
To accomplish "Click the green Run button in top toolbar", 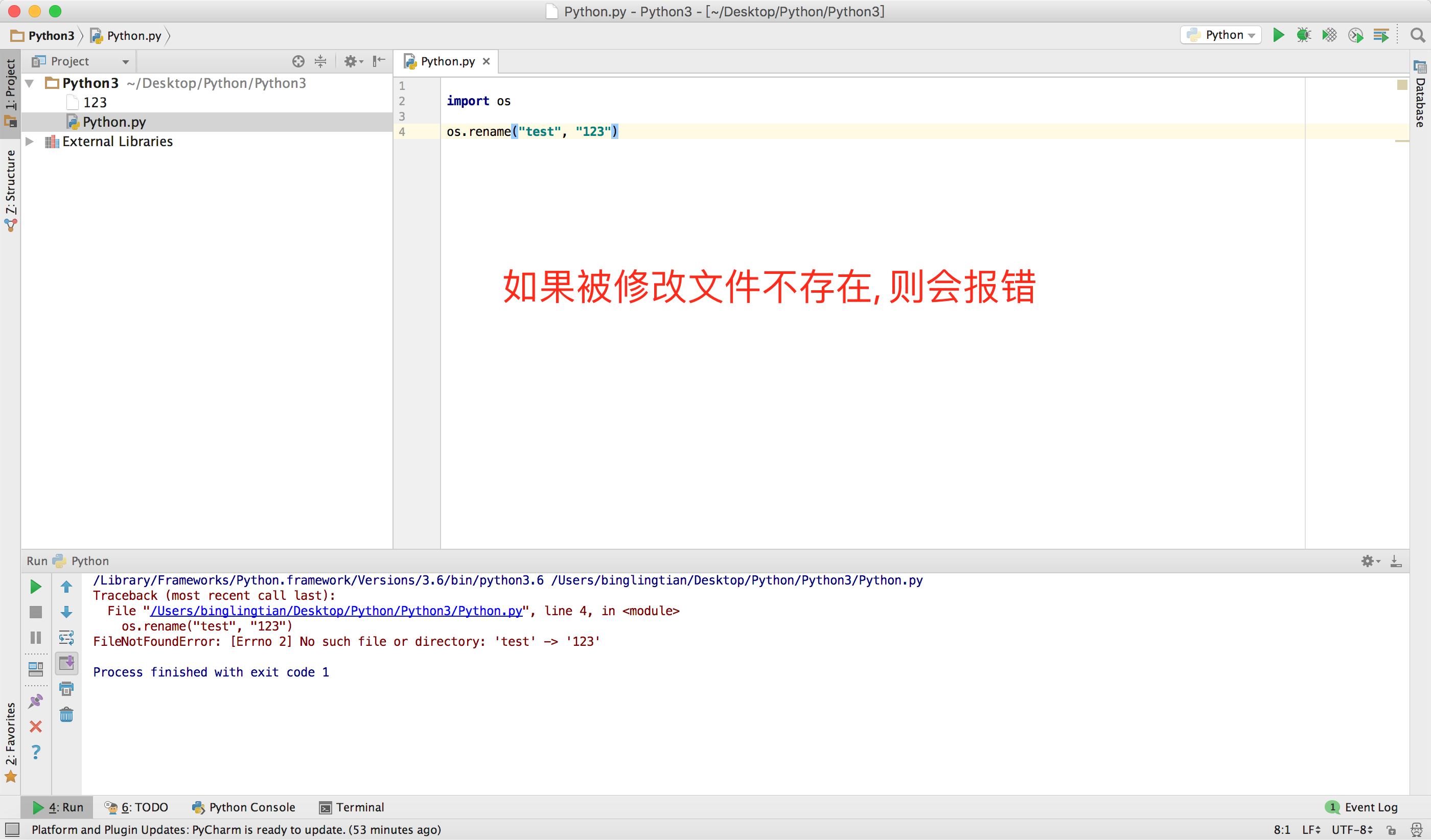I will pos(1278,35).
